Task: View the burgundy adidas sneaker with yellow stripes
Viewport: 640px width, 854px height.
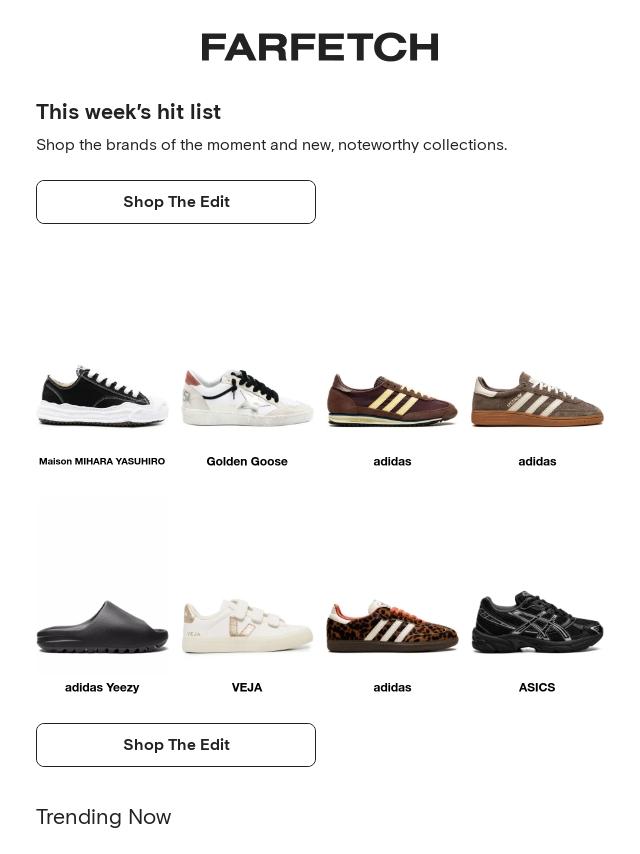Action: 392,399
